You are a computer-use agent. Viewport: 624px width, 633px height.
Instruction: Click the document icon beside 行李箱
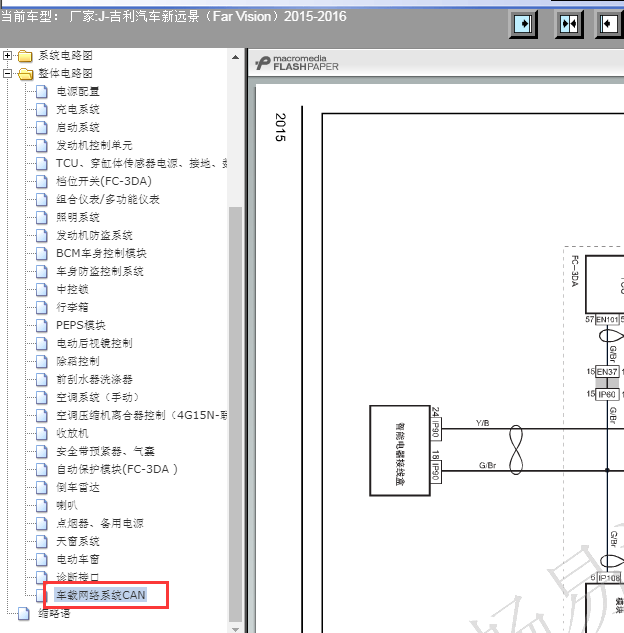click(42, 307)
